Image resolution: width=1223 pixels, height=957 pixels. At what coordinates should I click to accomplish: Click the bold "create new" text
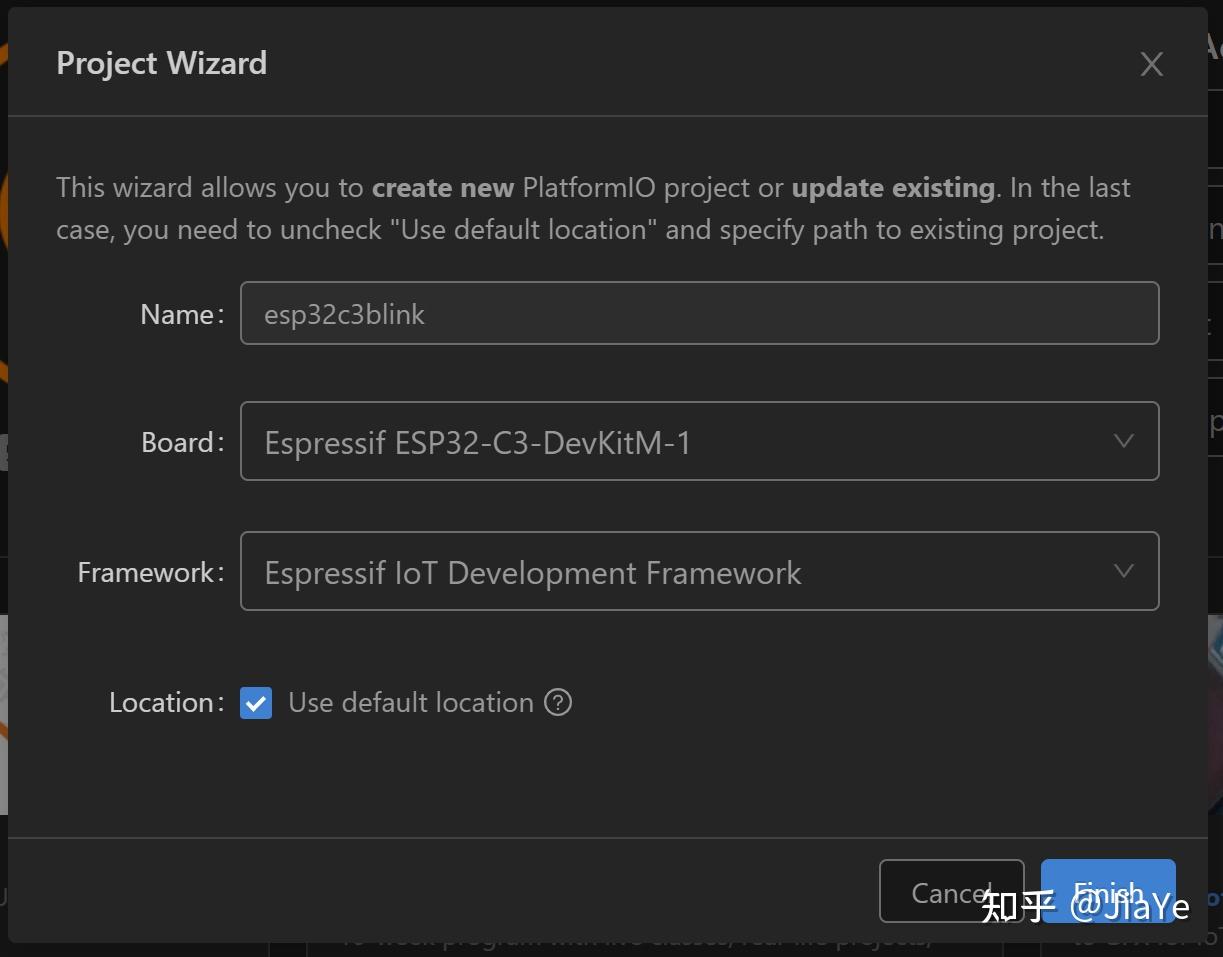442,188
